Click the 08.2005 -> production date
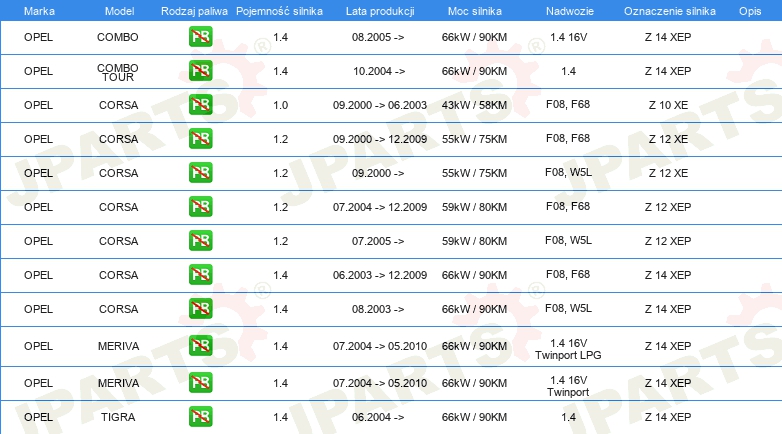782x434 pixels. [x=378, y=37]
